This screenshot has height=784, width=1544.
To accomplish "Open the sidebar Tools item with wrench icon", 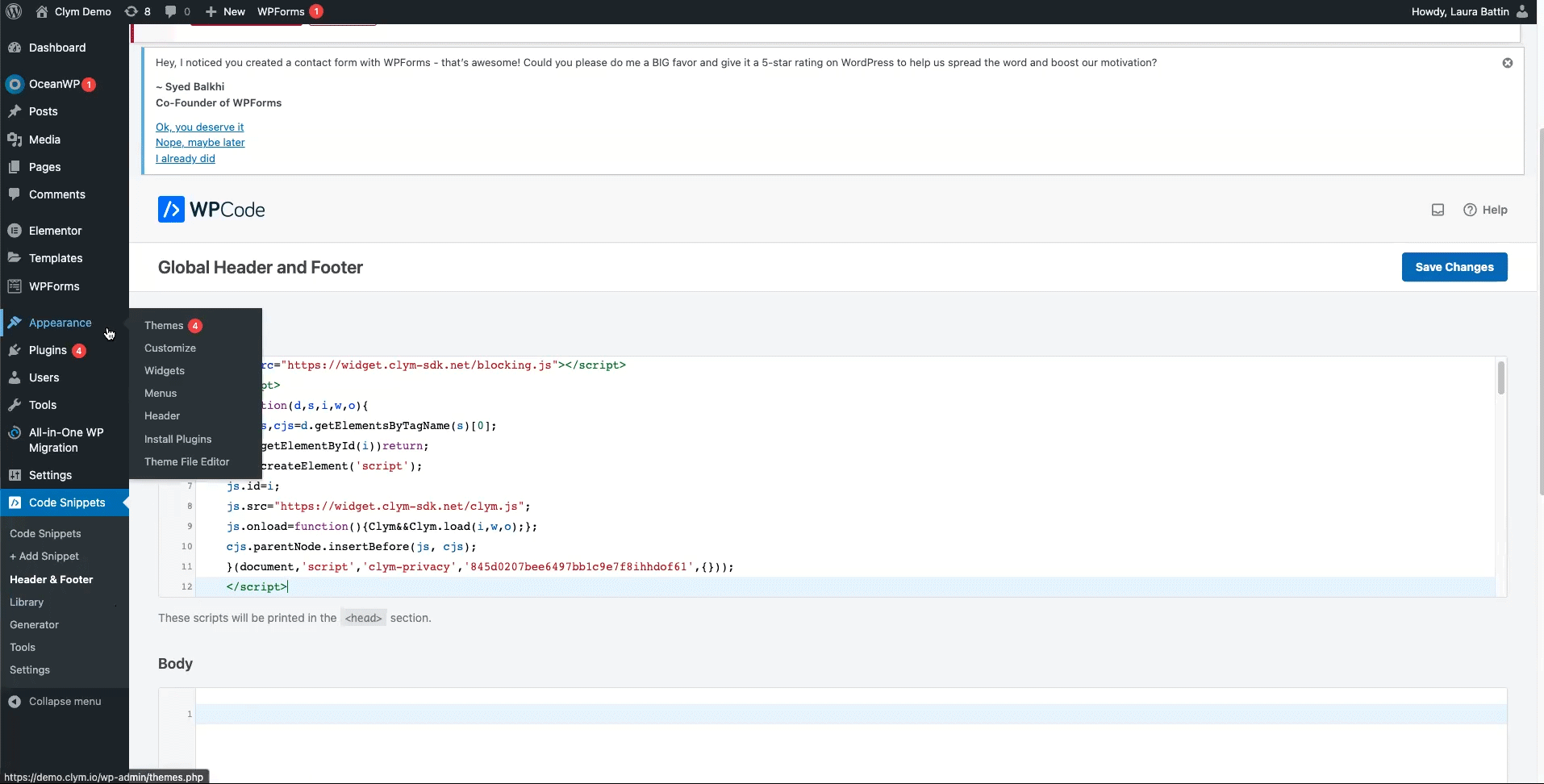I will (x=65, y=405).
